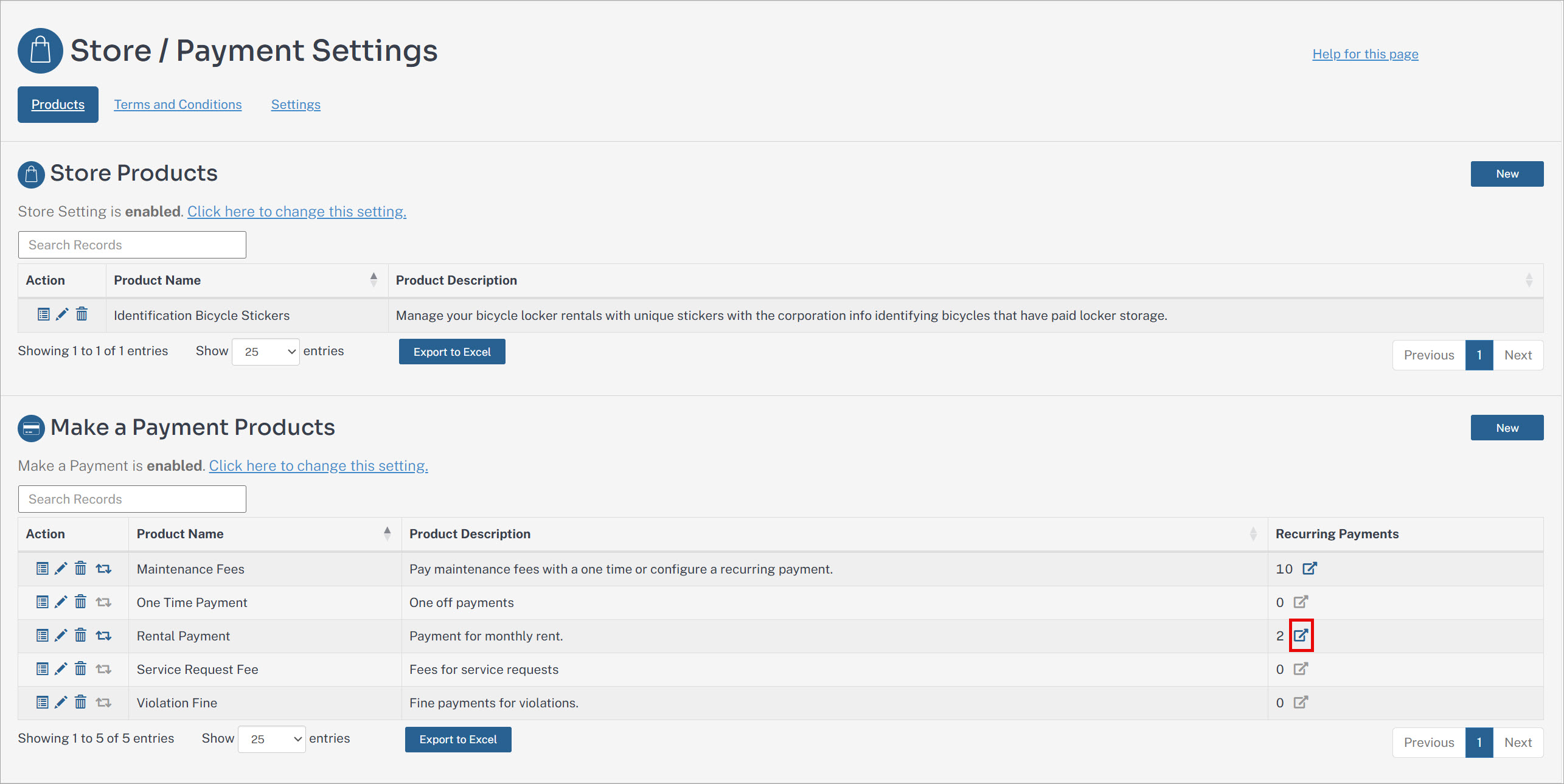Delete Identification Bicycle Stickers with trash icon
The width and height of the screenshot is (1564, 784).
[82, 314]
